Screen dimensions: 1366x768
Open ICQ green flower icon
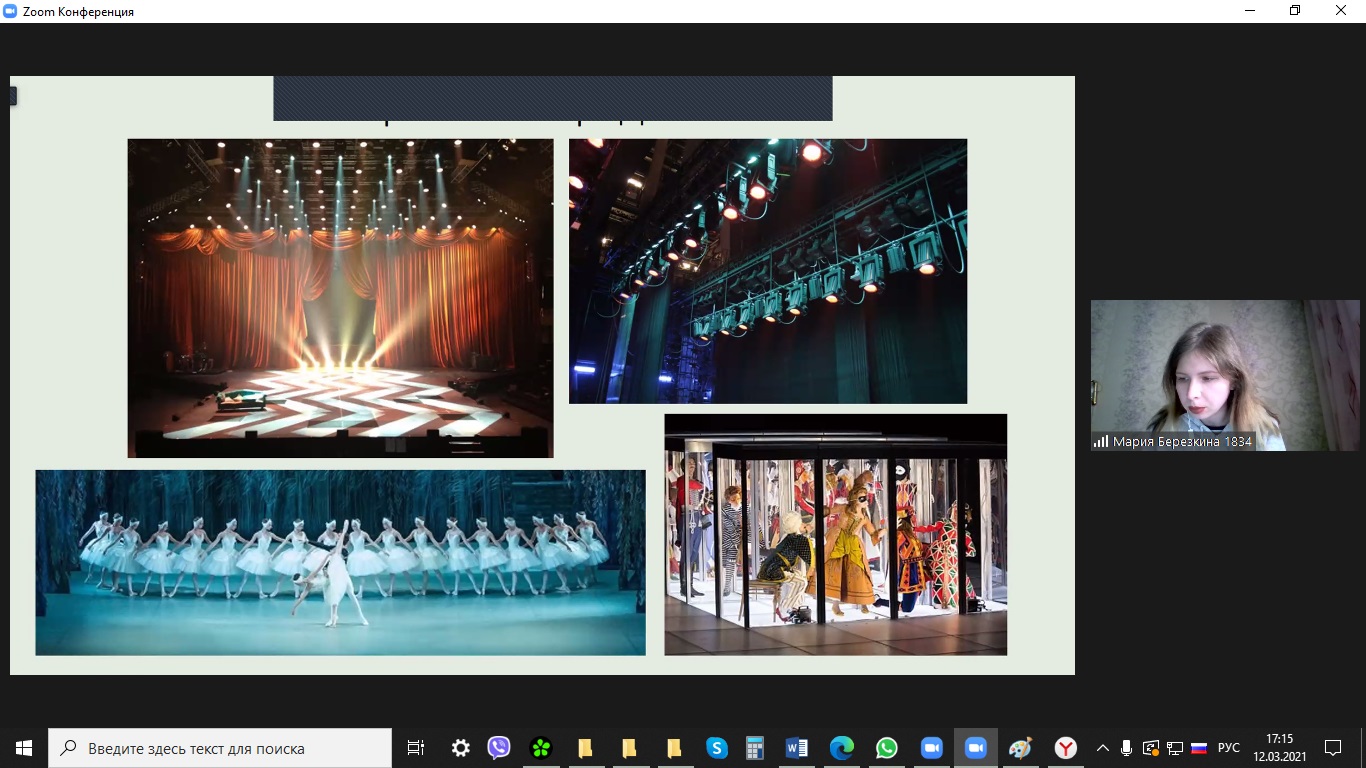[541, 748]
